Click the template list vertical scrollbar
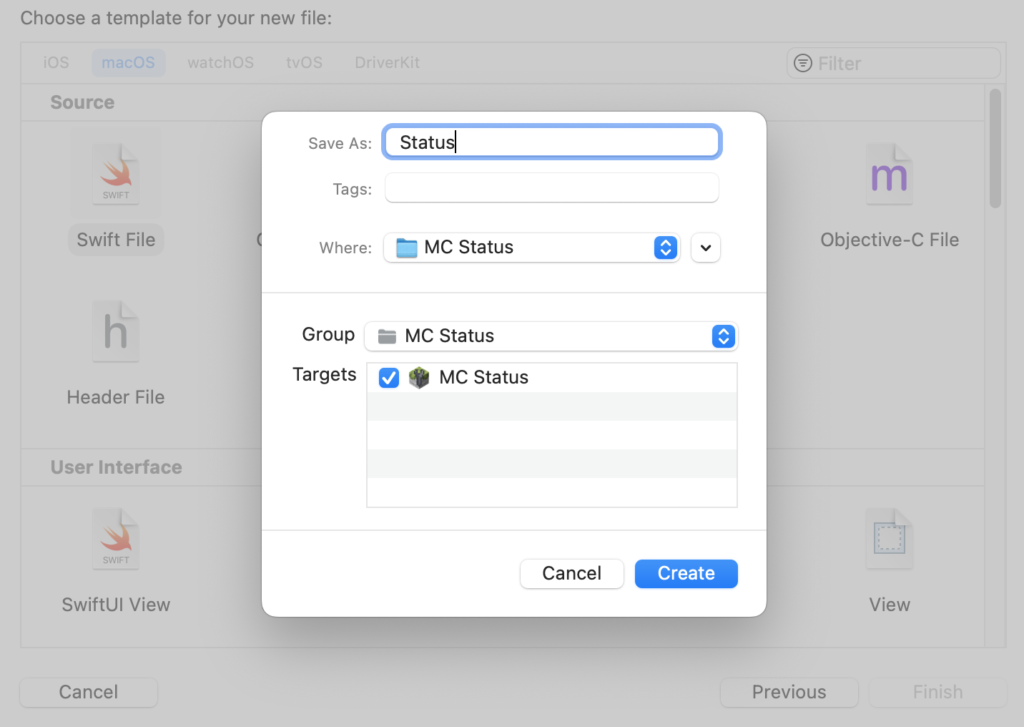This screenshot has width=1024, height=727. click(994, 150)
